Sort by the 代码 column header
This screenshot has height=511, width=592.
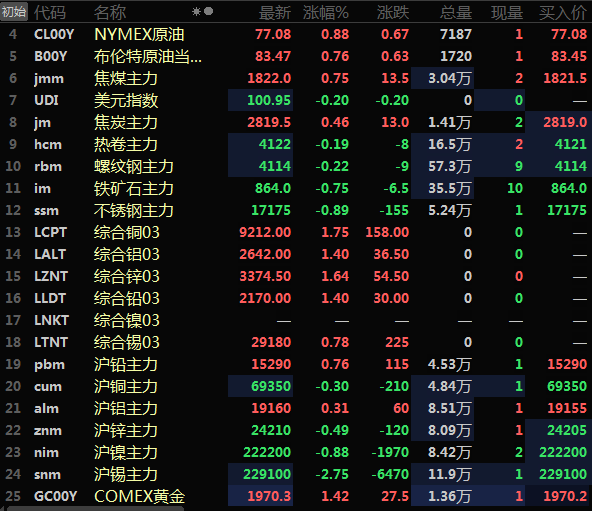click(50, 12)
